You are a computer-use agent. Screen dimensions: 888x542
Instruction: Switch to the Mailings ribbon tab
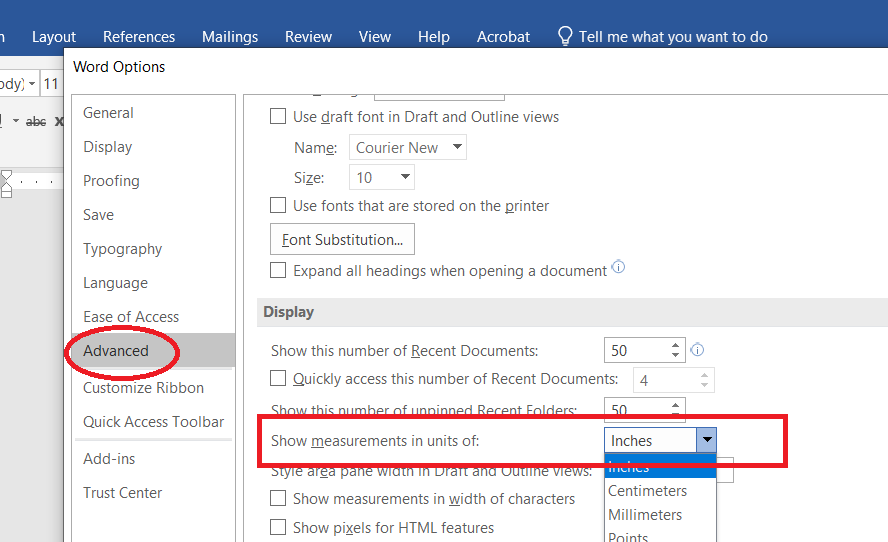[x=230, y=36]
